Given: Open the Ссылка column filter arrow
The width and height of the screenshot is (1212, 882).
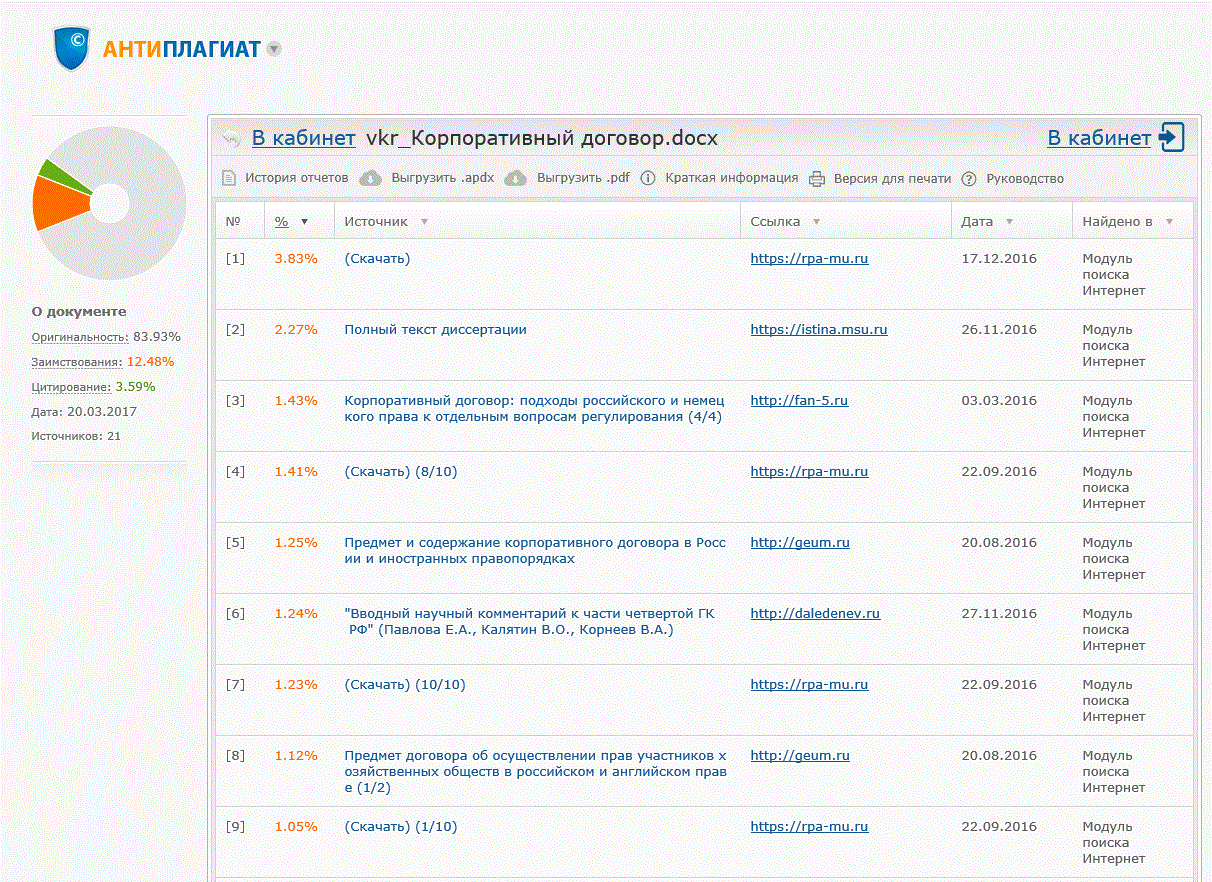Looking at the screenshot, I should 816,222.
